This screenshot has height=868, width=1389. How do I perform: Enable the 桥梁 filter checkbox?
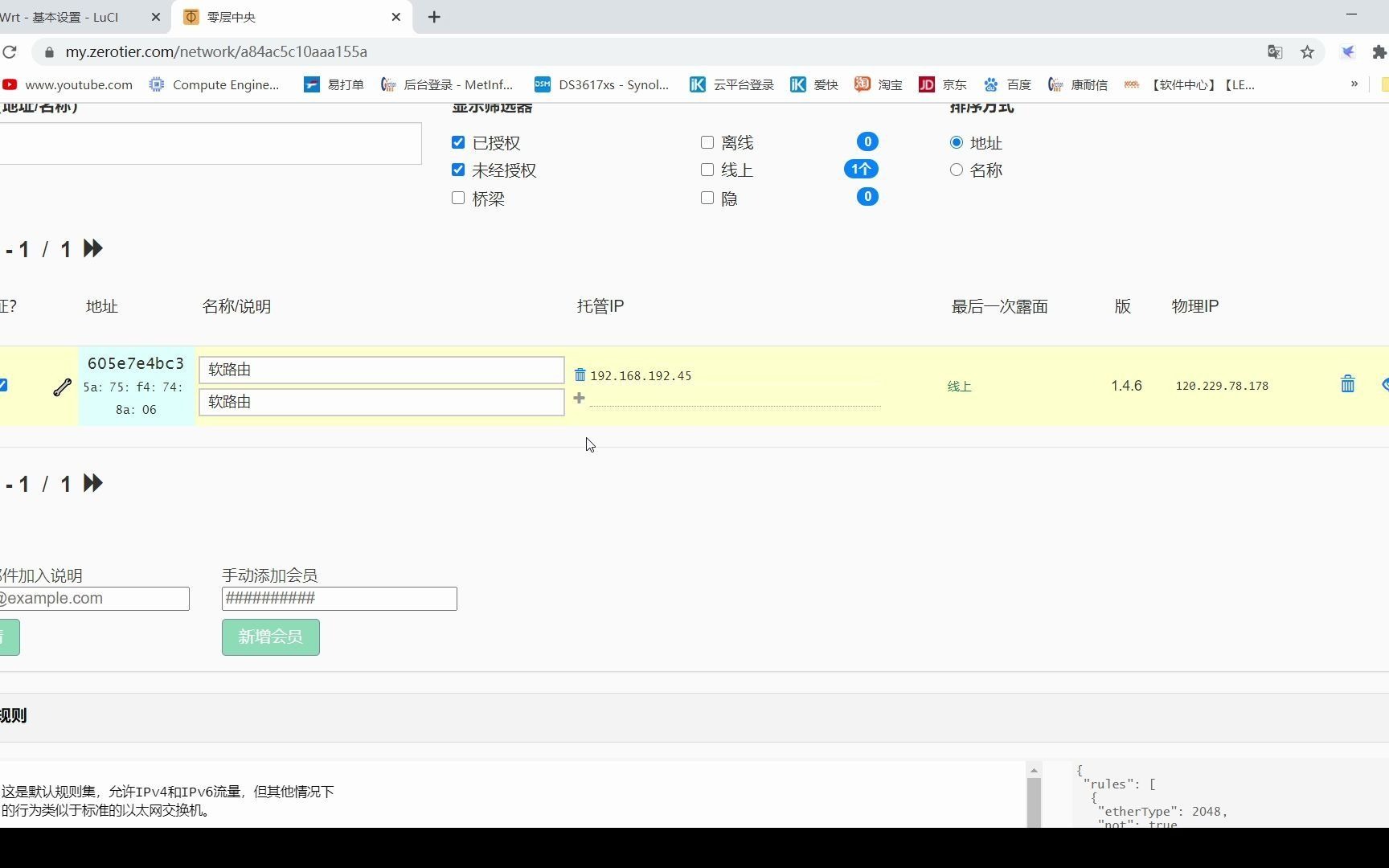point(458,198)
